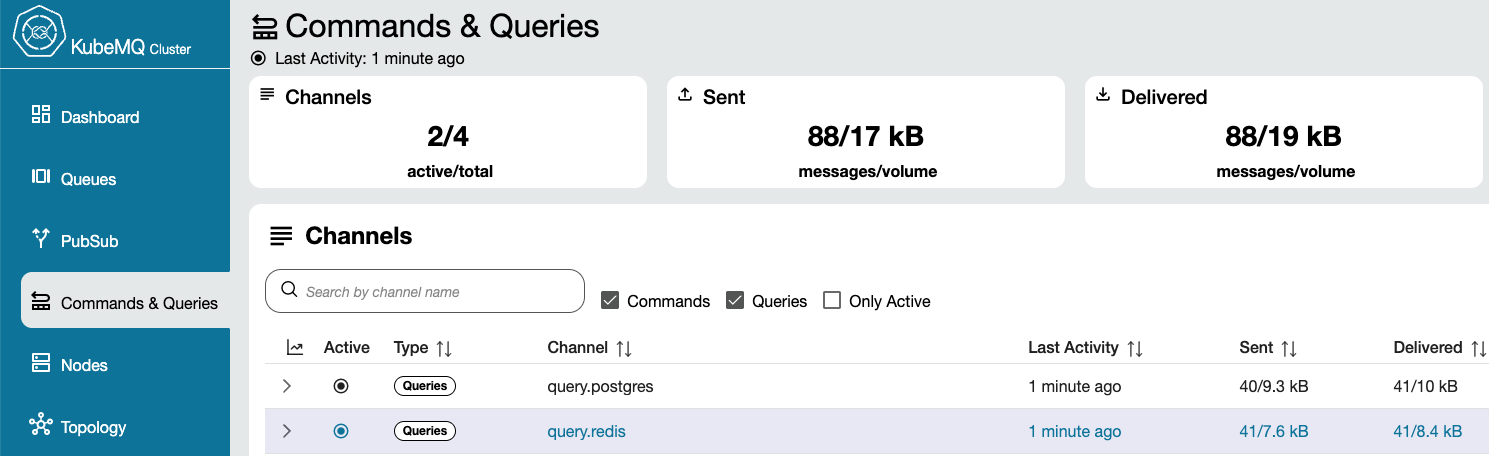
Task: Click the Nodes server icon in sidebar
Action: pyautogui.click(x=41, y=363)
